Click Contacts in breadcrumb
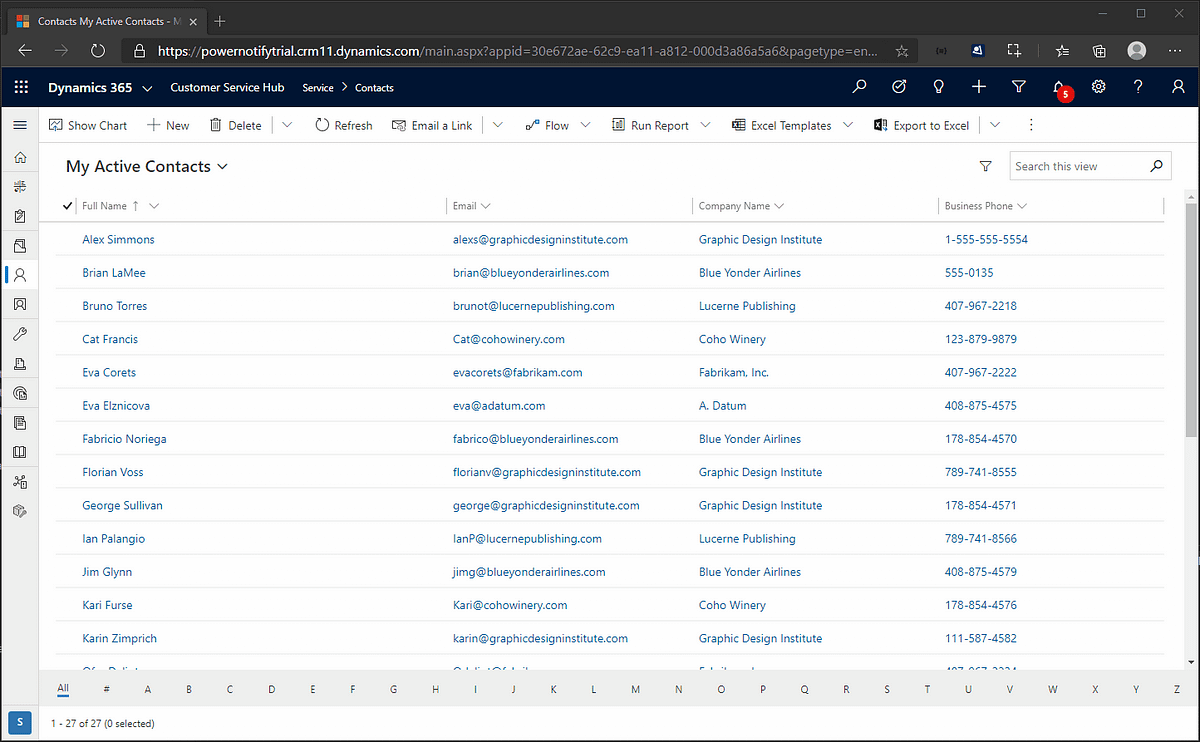1200x742 pixels. click(375, 88)
